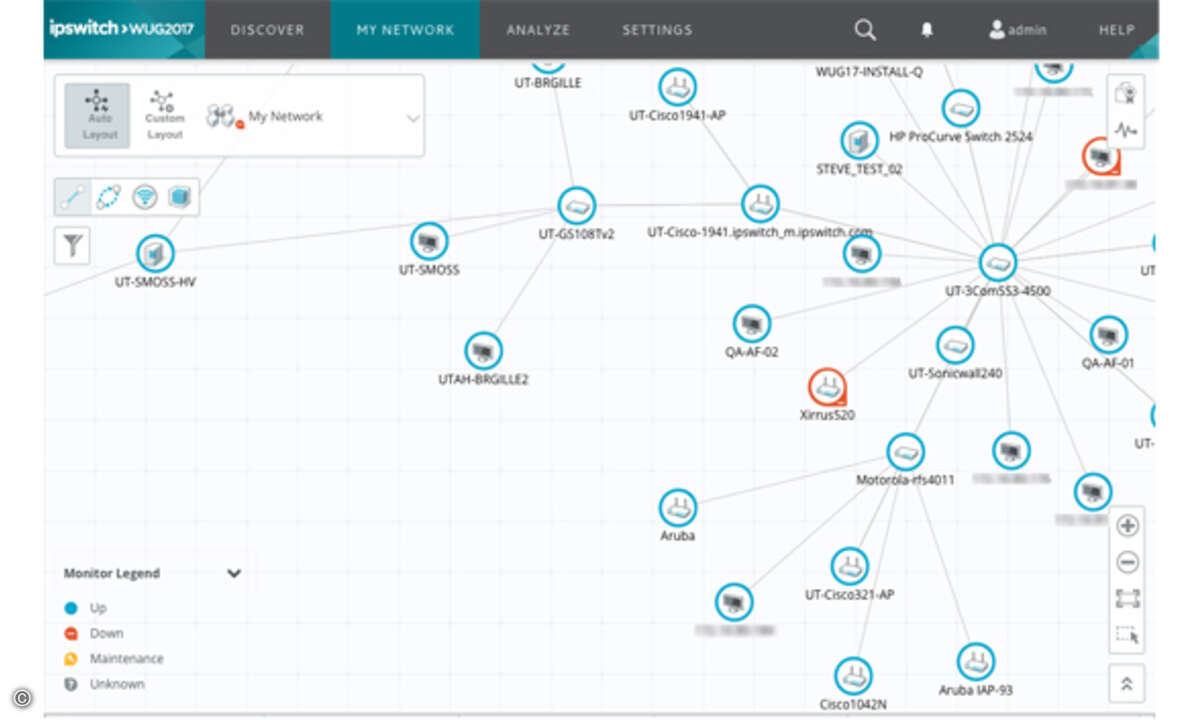Toggle the link connections overlay
The image size is (1200, 720).
[73, 198]
